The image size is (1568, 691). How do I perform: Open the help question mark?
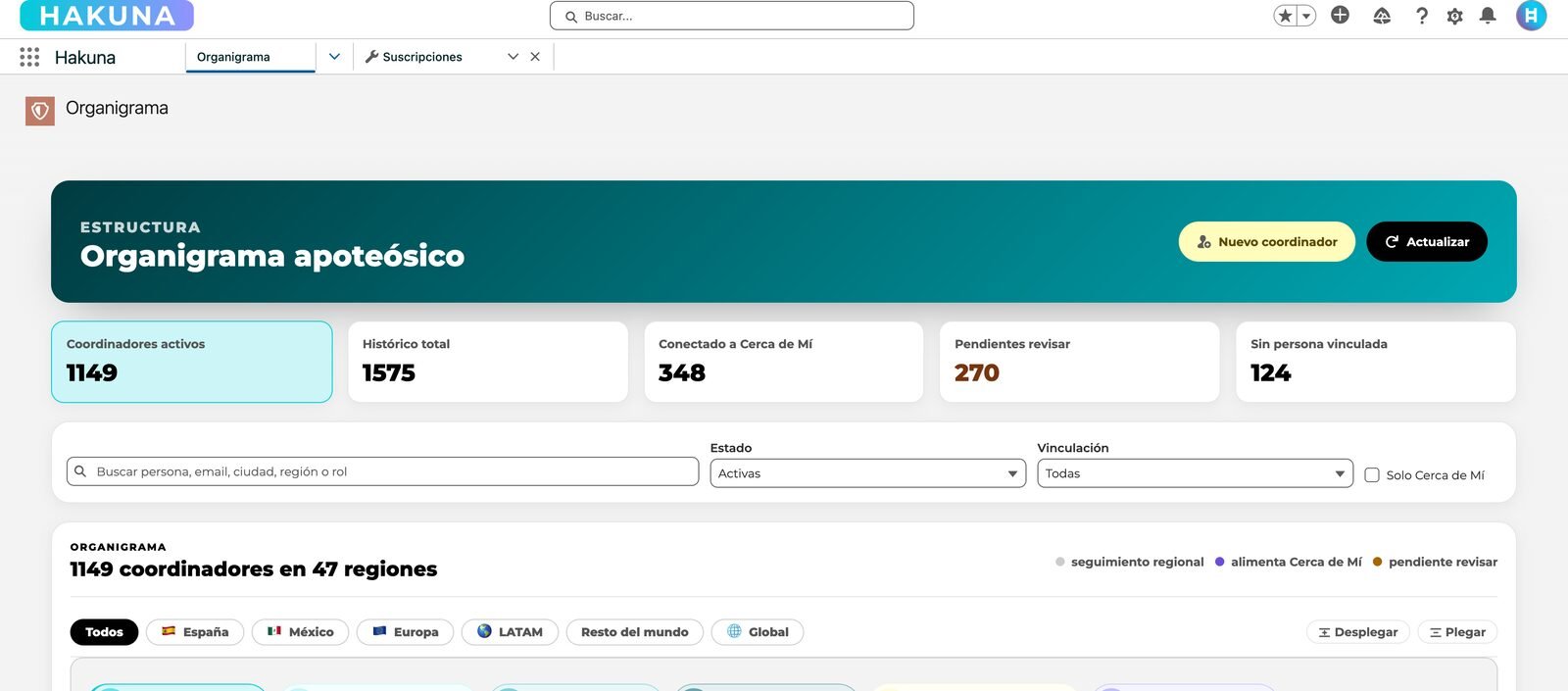tap(1422, 16)
